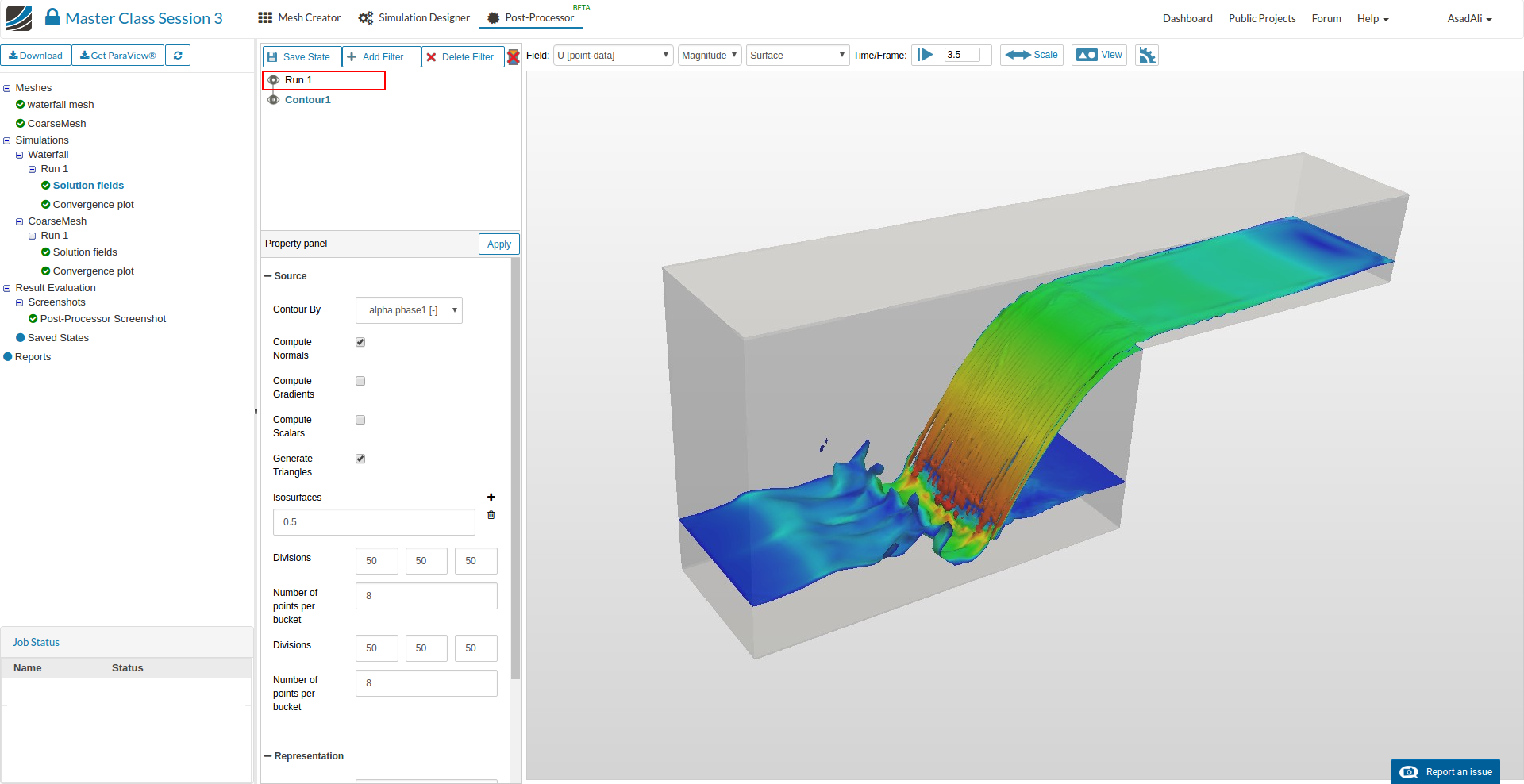Click the red X icon next to Delete Filter
This screenshot has height=784, width=1524.
click(x=514, y=57)
